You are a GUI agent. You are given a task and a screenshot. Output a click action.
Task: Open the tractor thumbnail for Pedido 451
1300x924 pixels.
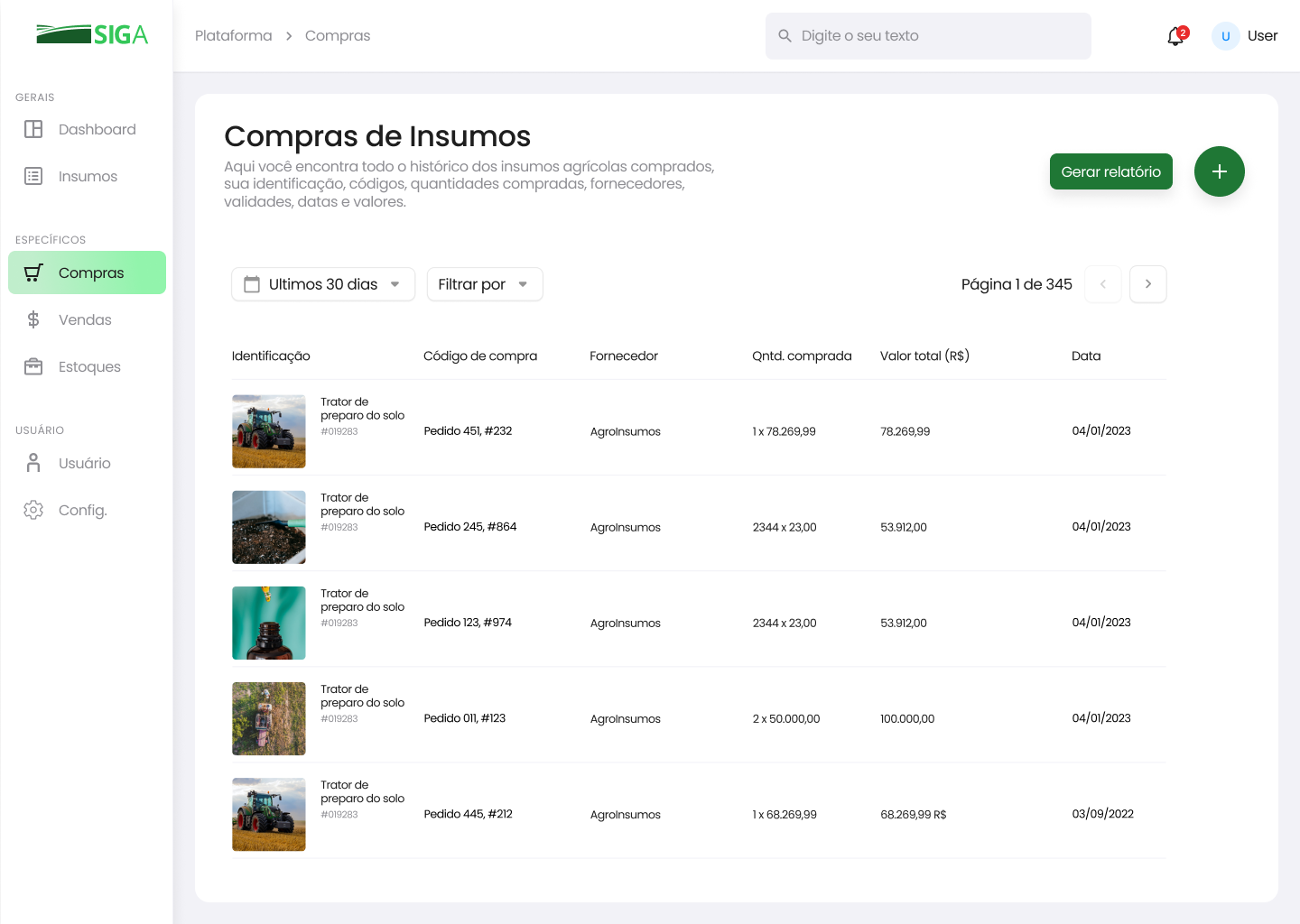pyautogui.click(x=269, y=431)
